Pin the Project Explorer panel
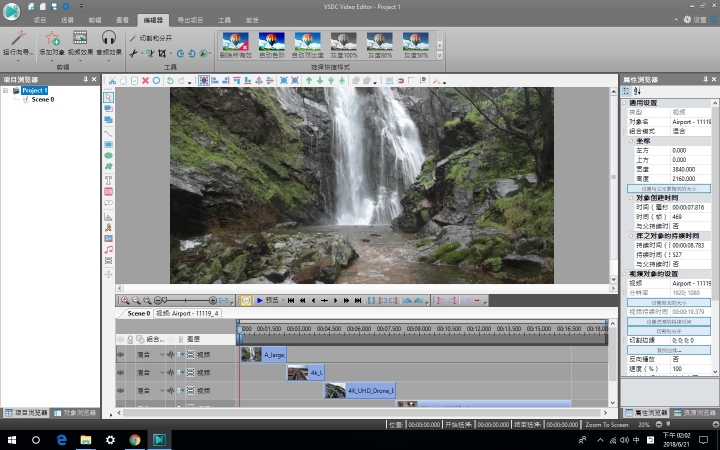The height and width of the screenshot is (450, 720). point(85,79)
